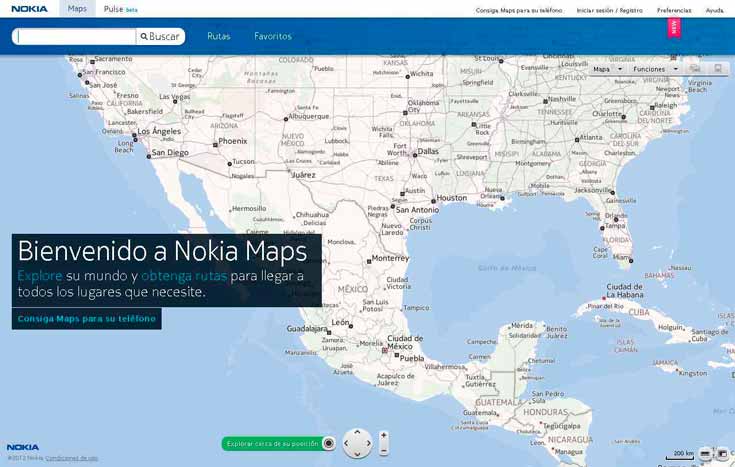Click 'Iniciar sesión / Registro'
The height and width of the screenshot is (467, 735).
coord(609,10)
